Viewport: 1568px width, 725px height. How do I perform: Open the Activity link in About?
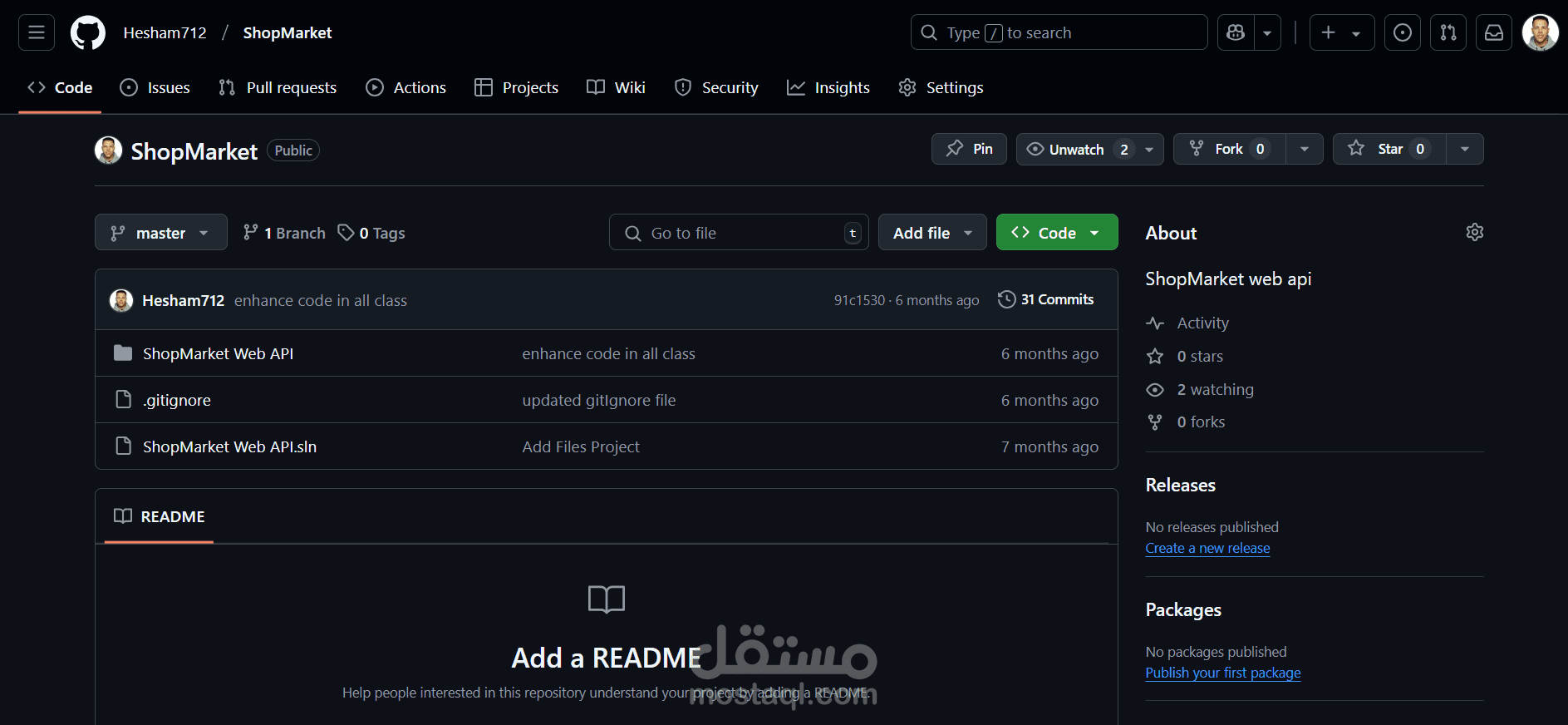[x=1202, y=323]
